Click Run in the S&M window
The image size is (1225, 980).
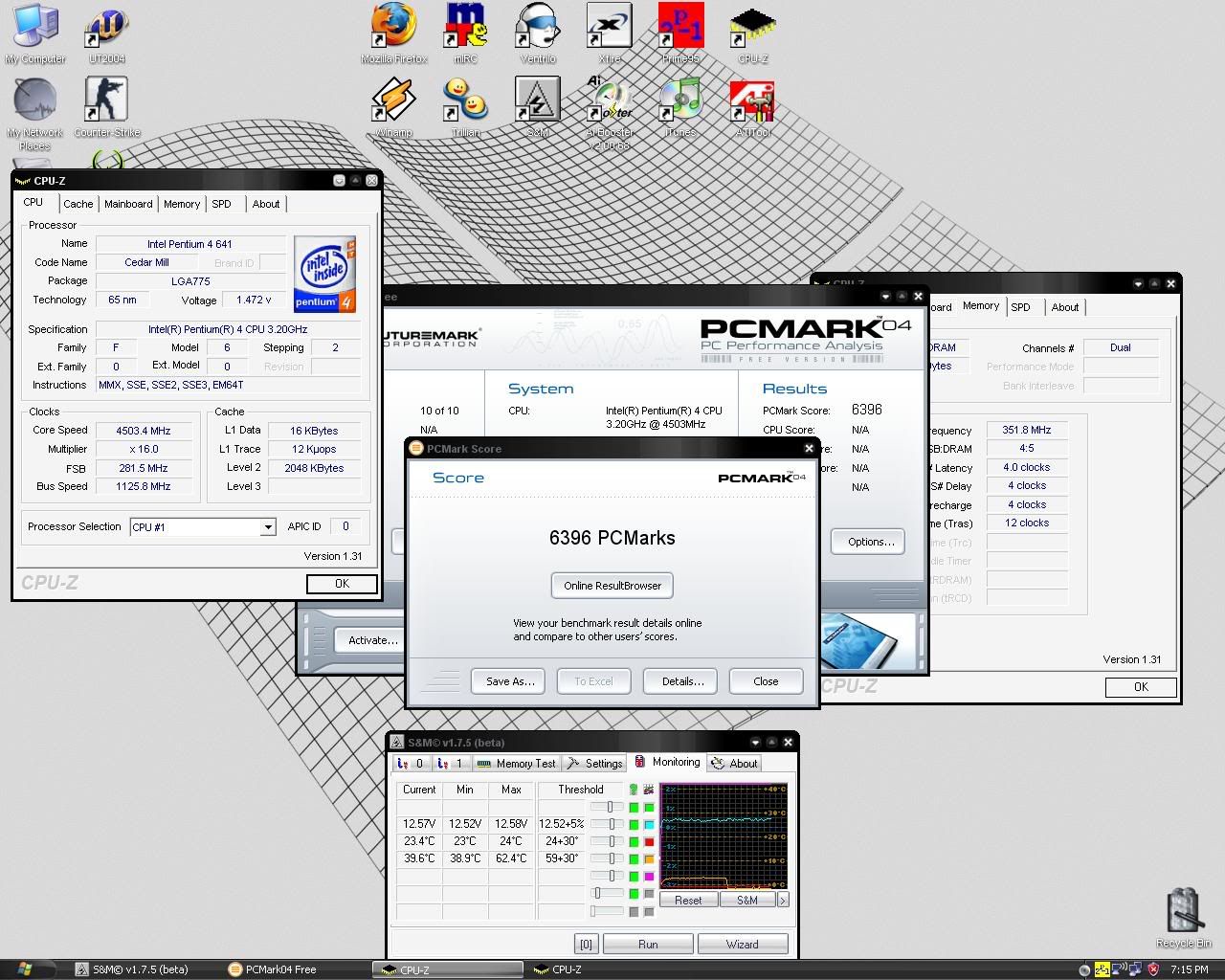(648, 944)
